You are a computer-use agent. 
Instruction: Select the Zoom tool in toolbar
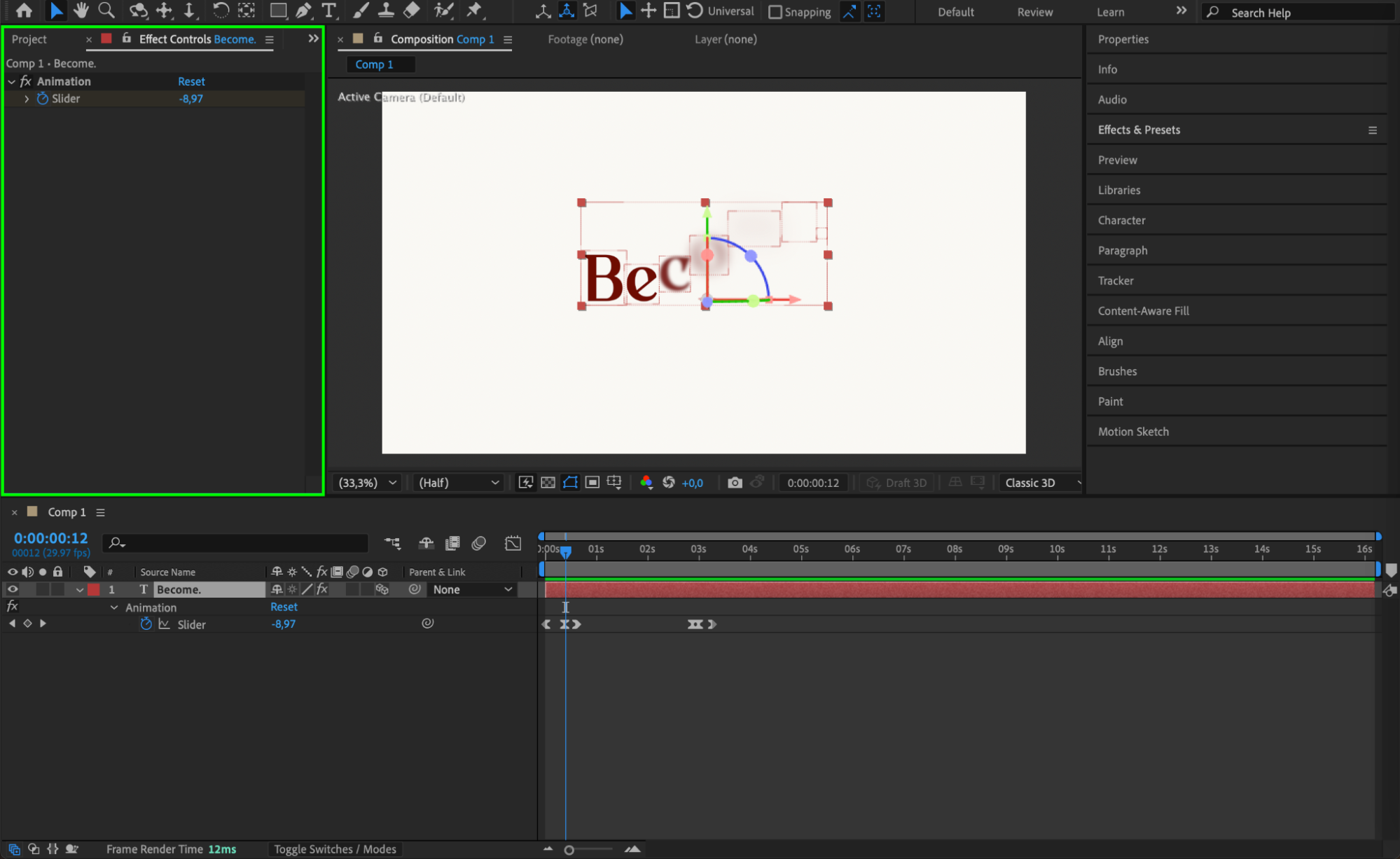pyautogui.click(x=106, y=11)
